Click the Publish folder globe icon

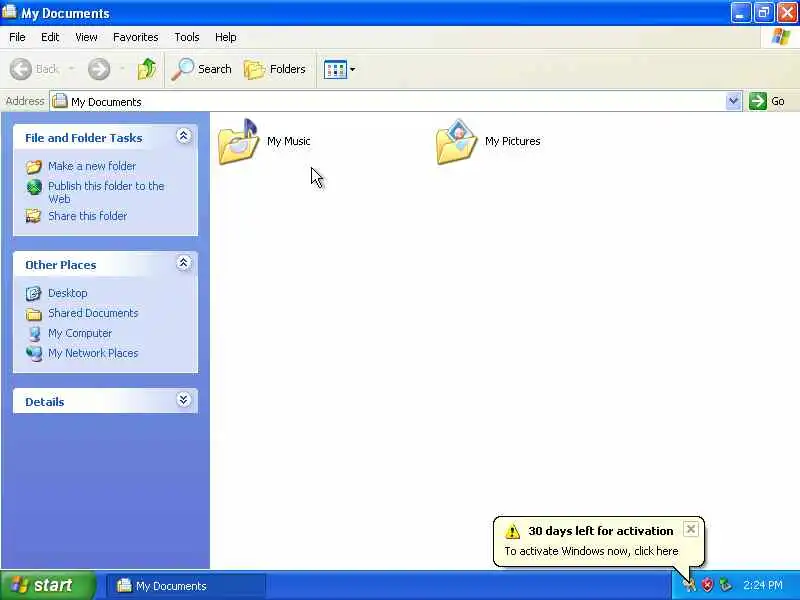[x=34, y=187]
